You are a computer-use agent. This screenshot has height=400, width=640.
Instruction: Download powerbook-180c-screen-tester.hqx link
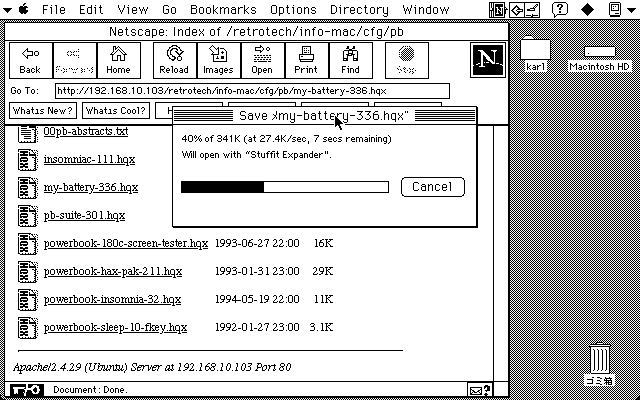coord(126,243)
